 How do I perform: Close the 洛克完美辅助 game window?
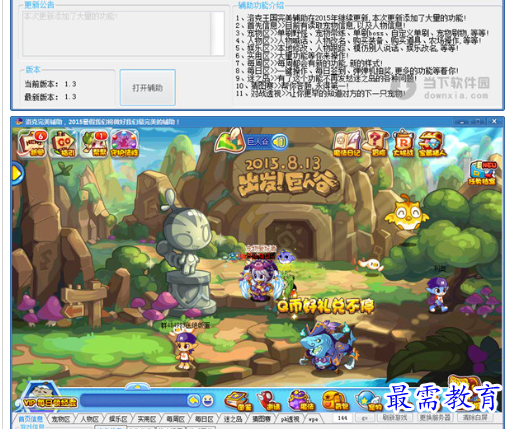[x=494, y=121]
